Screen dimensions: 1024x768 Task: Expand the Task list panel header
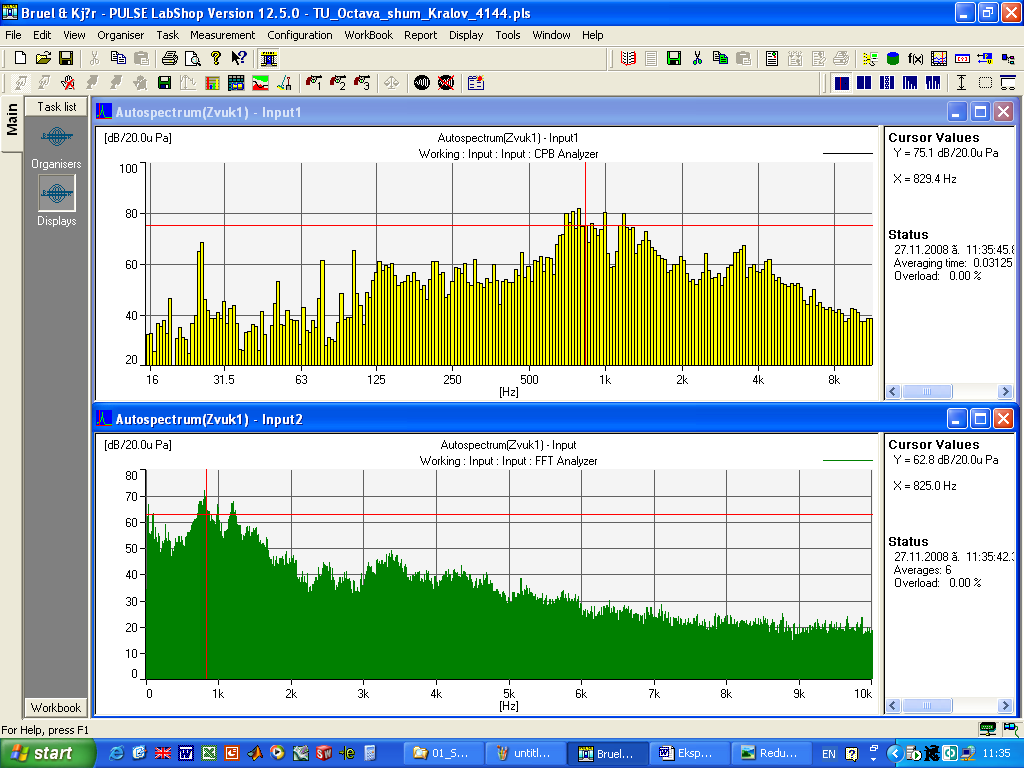click(x=56, y=106)
